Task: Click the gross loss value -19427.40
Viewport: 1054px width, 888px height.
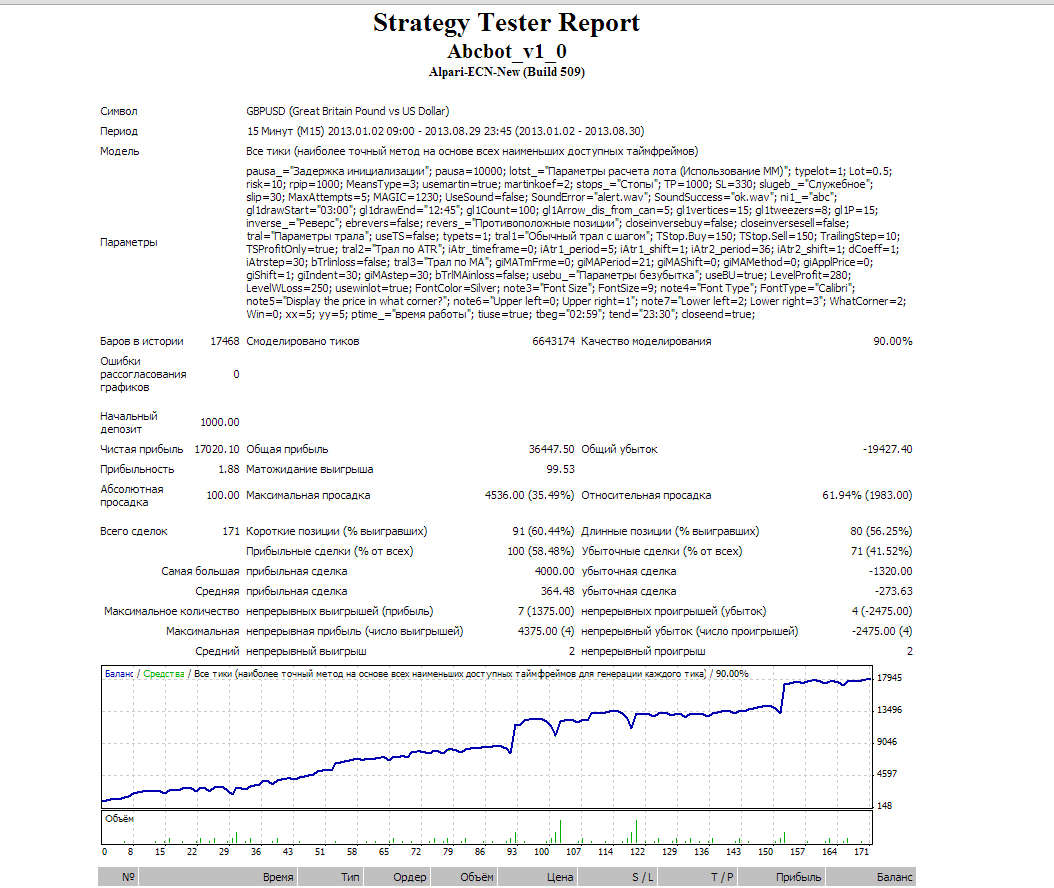Action: point(887,449)
